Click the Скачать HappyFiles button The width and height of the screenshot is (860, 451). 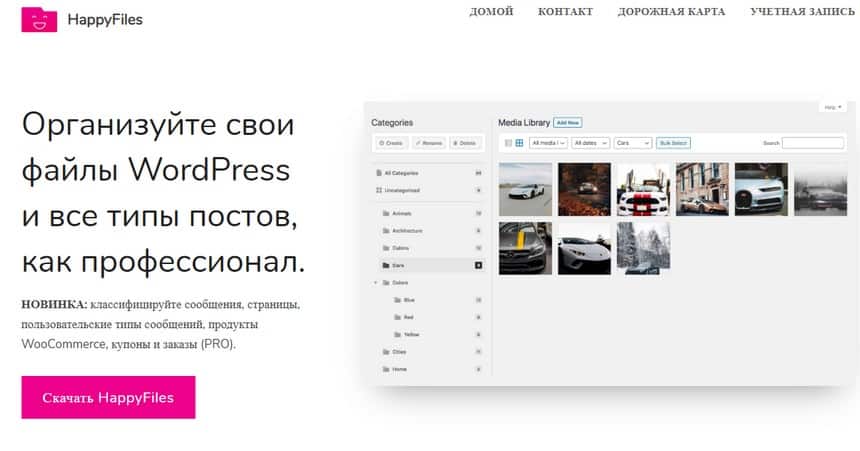pyautogui.click(x=108, y=397)
